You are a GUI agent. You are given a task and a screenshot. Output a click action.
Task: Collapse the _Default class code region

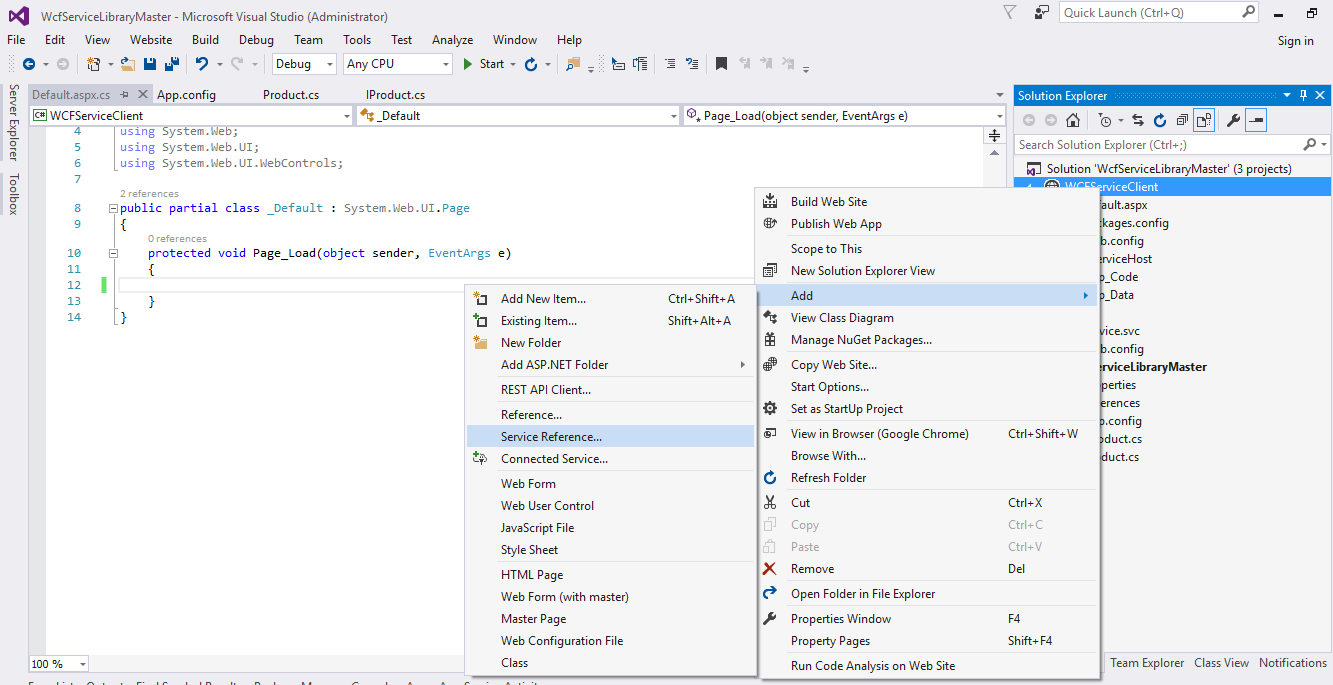(112, 209)
